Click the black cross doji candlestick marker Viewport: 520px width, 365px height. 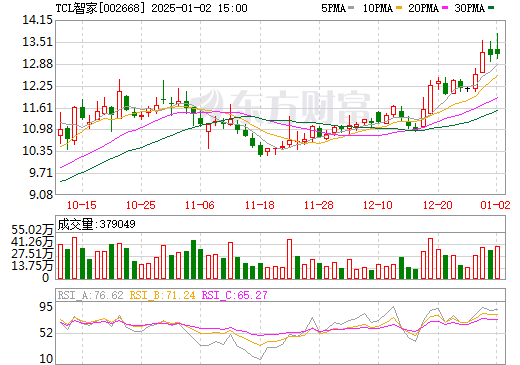click(468, 89)
